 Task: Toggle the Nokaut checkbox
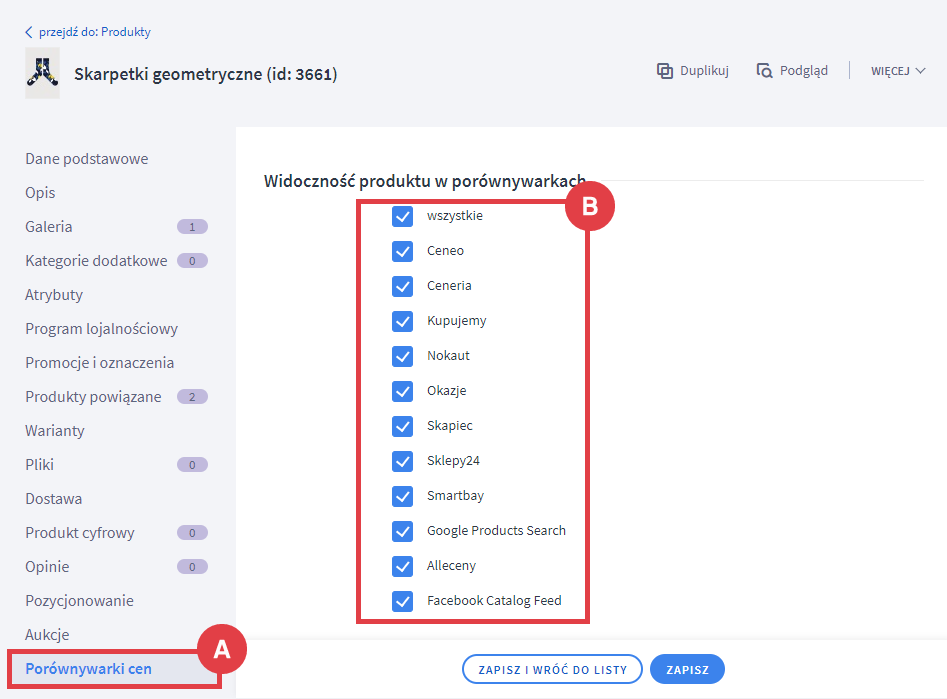(x=402, y=356)
